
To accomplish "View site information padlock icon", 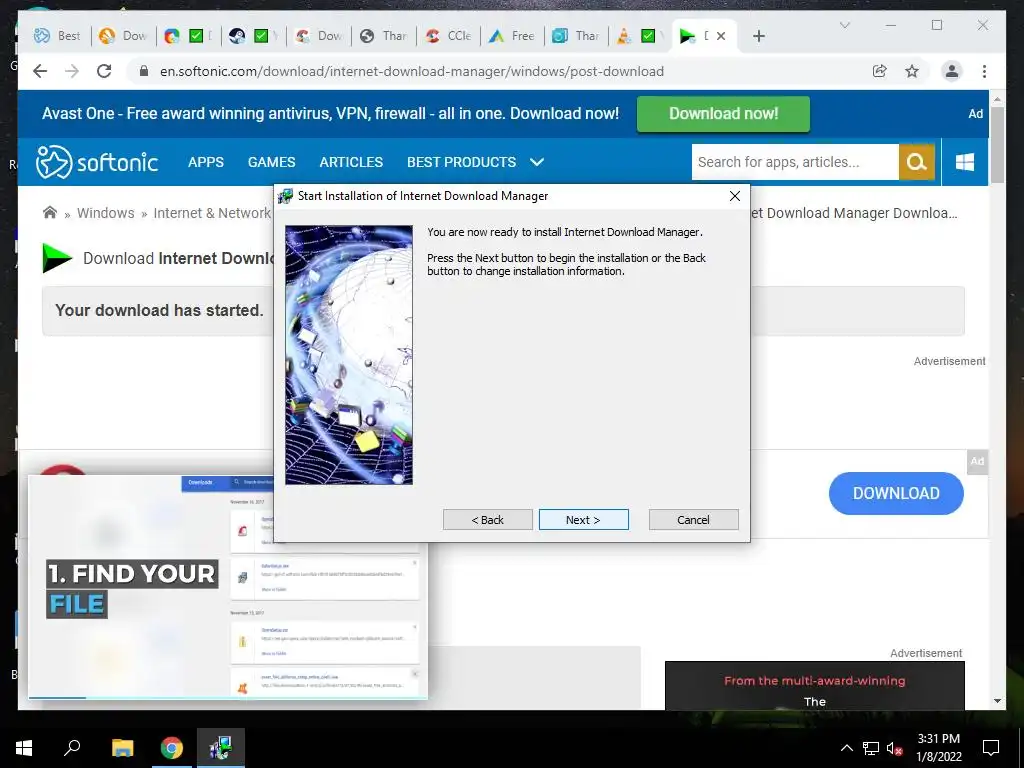I will click(144, 71).
